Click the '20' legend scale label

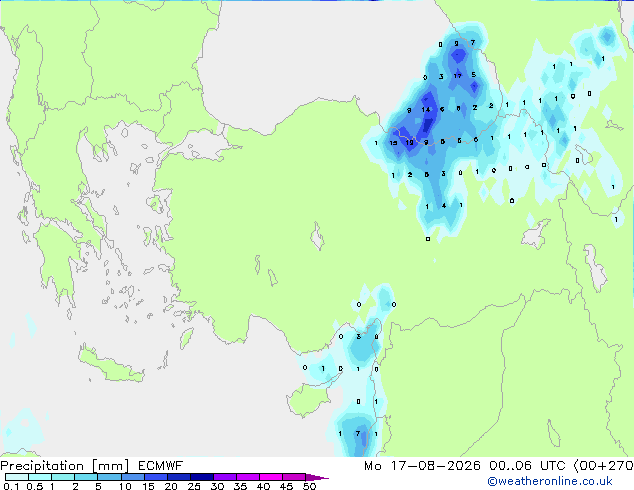[x=171, y=486]
